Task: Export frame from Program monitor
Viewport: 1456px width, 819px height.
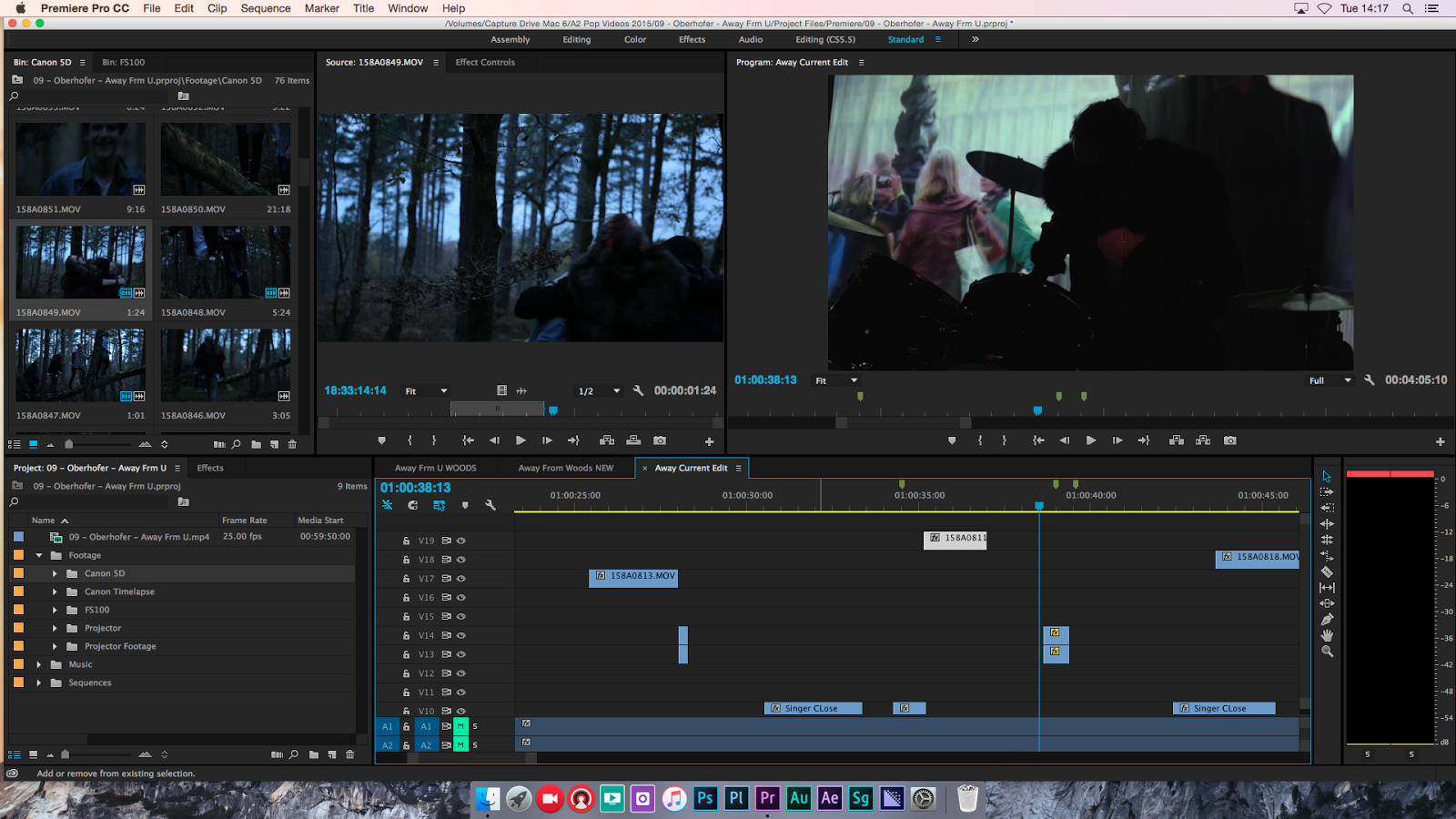Action: click(x=1230, y=440)
